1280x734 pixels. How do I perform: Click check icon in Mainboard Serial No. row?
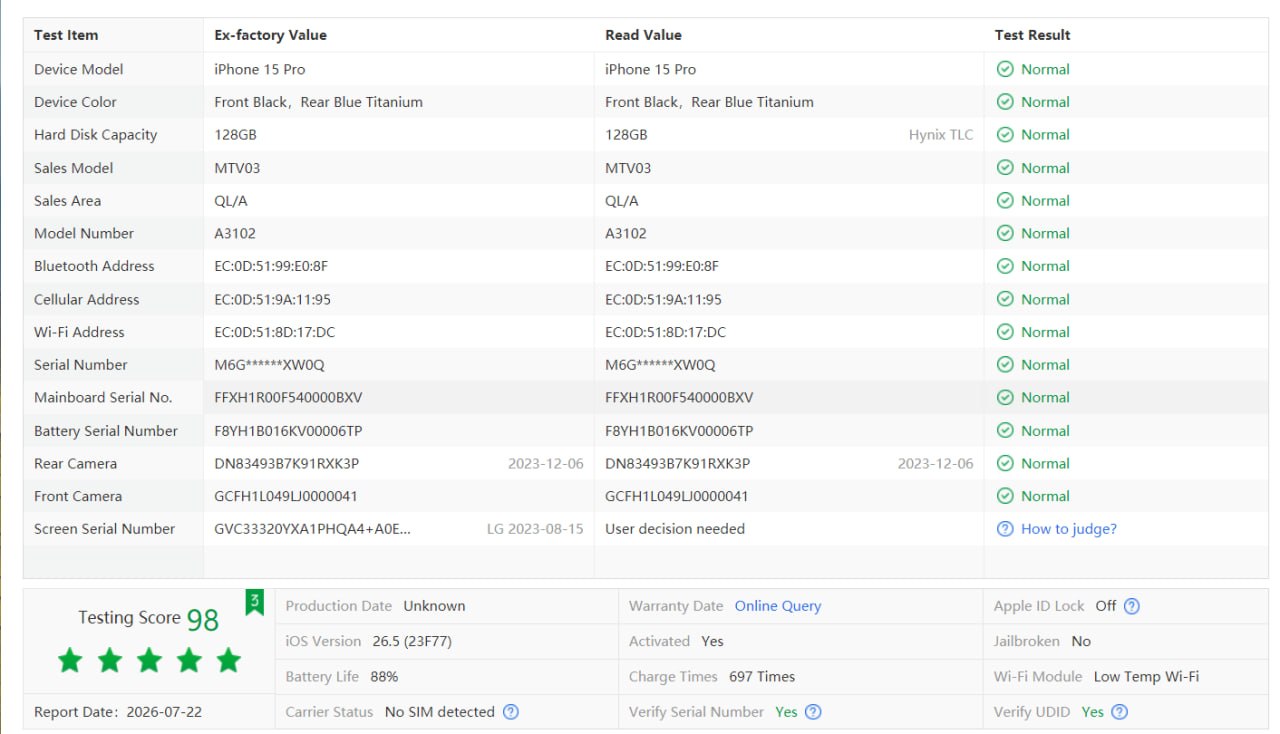pos(1005,397)
